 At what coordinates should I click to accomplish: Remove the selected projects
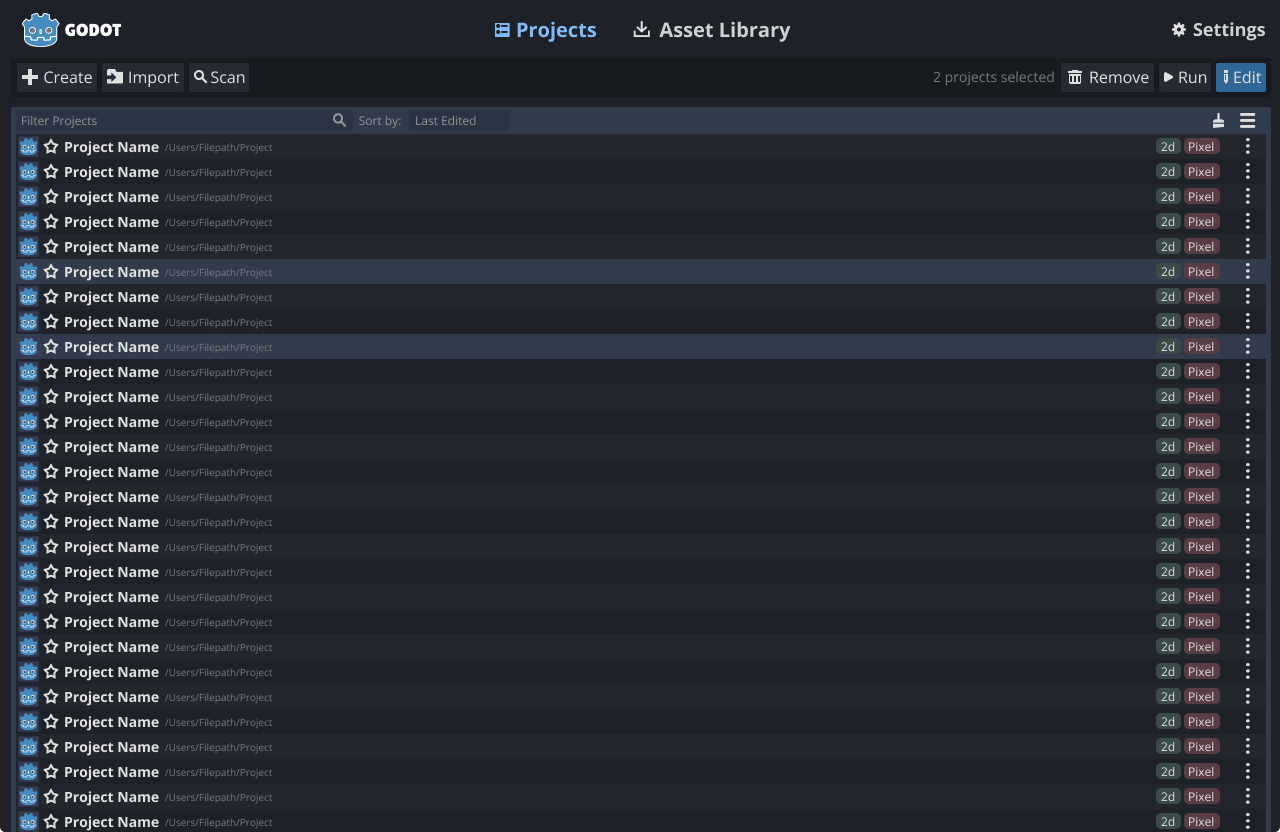(1107, 77)
